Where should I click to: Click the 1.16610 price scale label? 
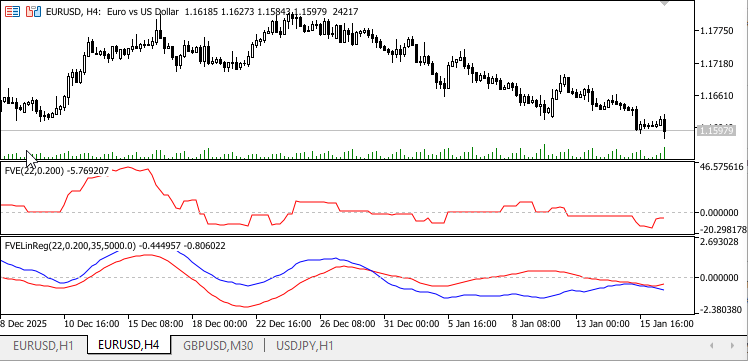[716, 96]
